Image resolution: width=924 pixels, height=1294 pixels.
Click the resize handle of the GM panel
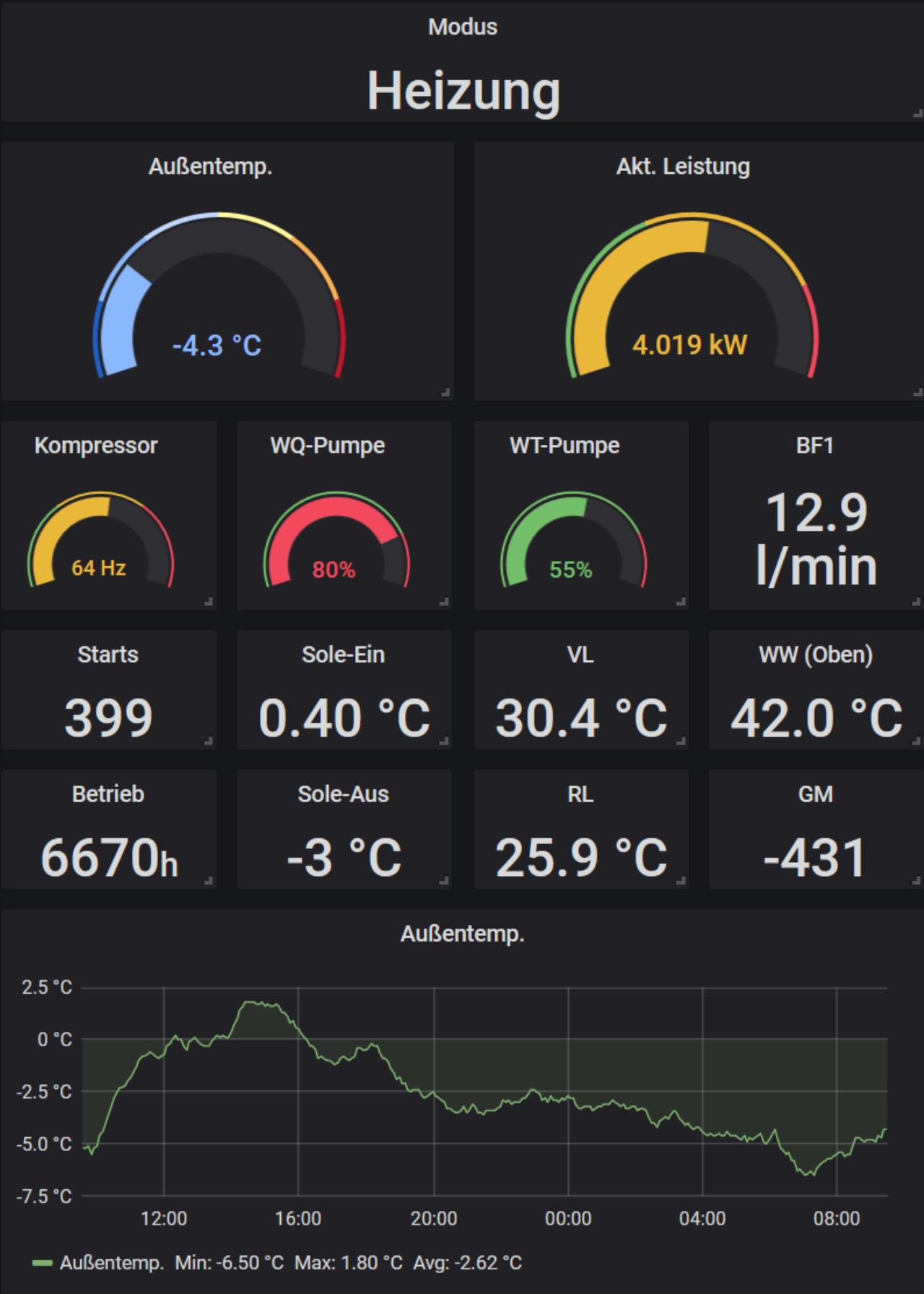pos(918,880)
